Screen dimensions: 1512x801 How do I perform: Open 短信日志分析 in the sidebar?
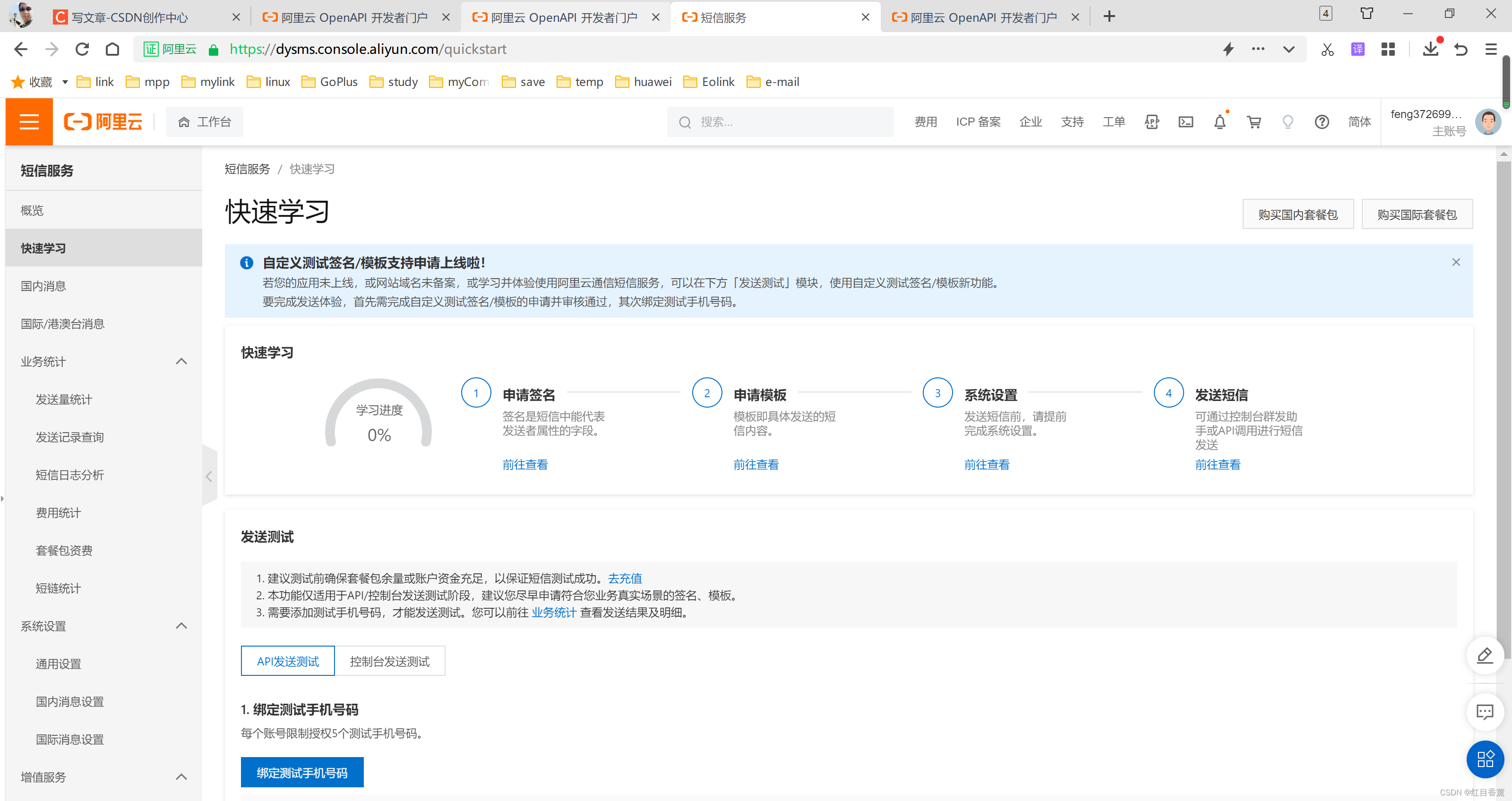click(103, 475)
